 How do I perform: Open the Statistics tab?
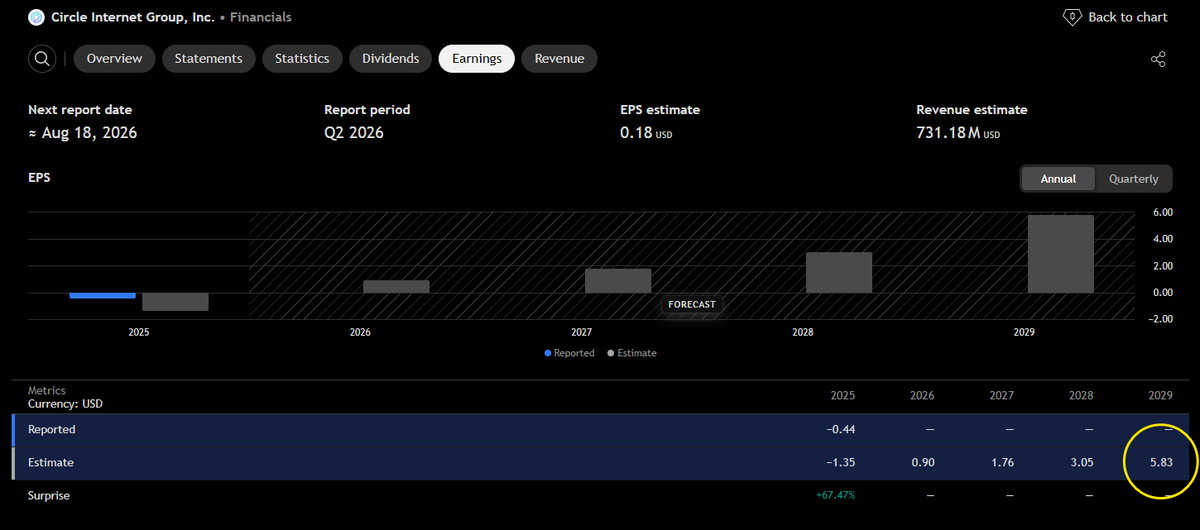pos(302,59)
